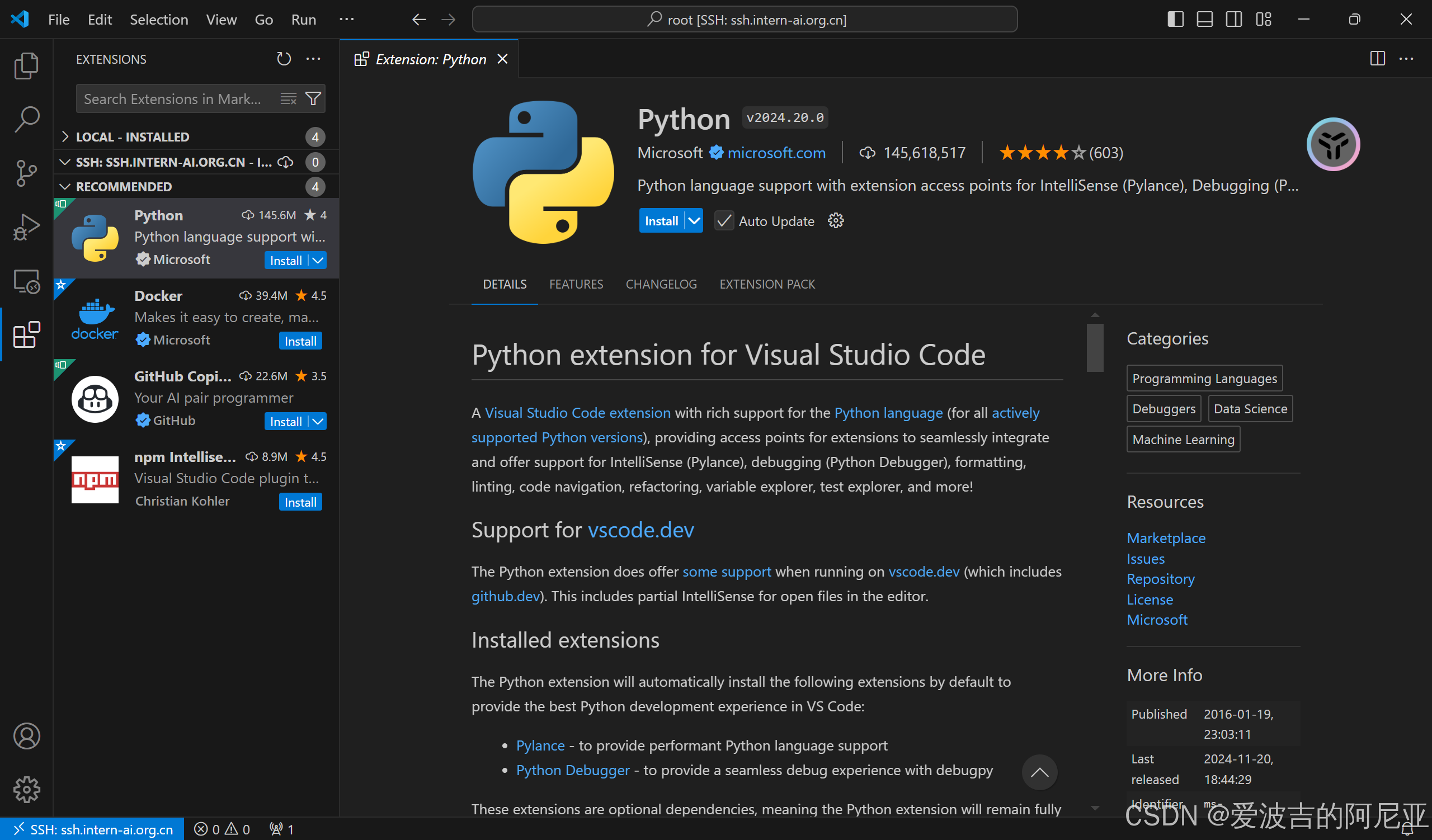Open Install dropdown arrow on Python page
The height and width of the screenshot is (840, 1432).
point(694,221)
